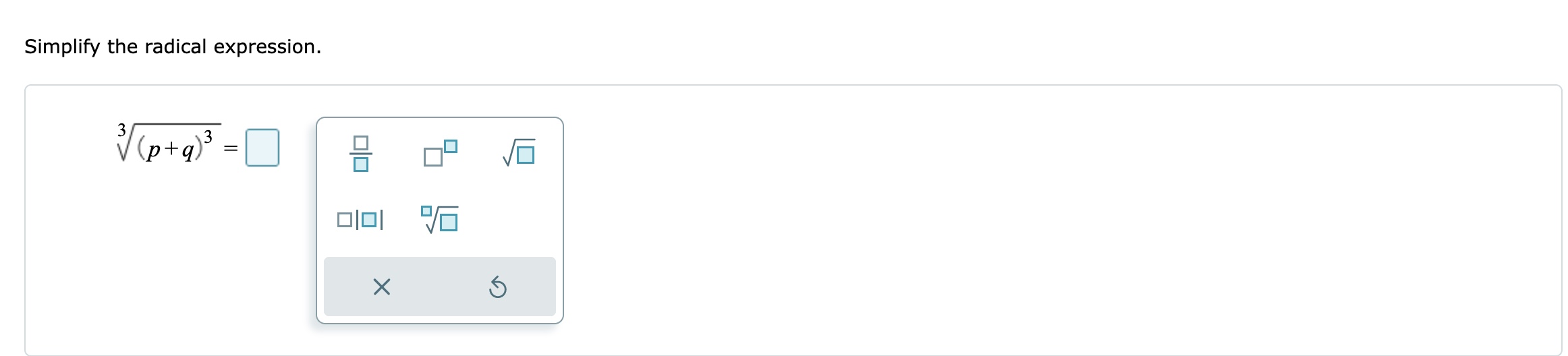The width and height of the screenshot is (1568, 356).
Task: Insert an nth root template
Action: click(x=439, y=219)
